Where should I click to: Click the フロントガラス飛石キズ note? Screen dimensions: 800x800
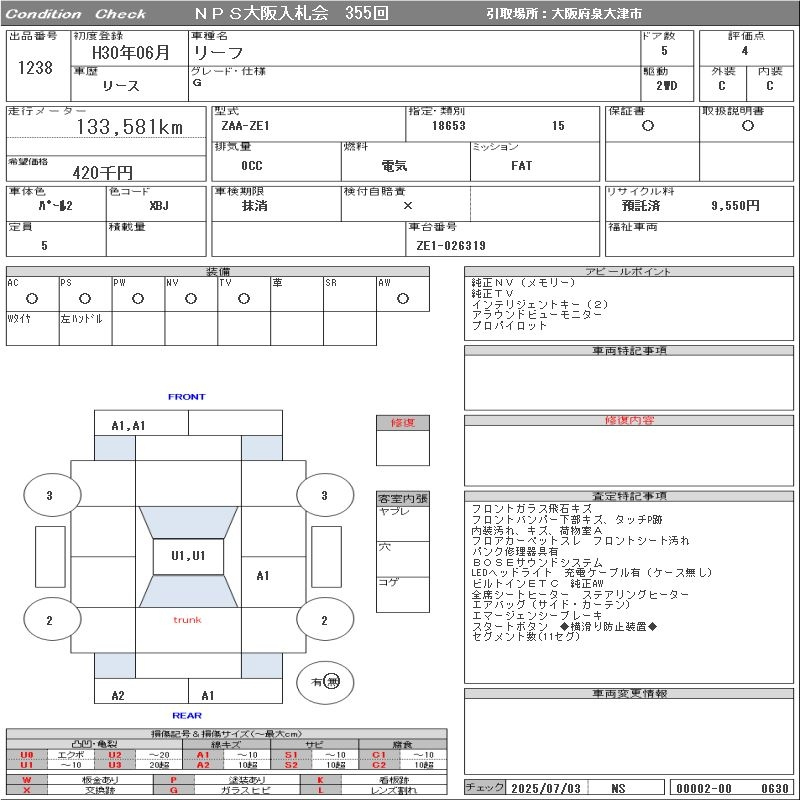coord(532,509)
